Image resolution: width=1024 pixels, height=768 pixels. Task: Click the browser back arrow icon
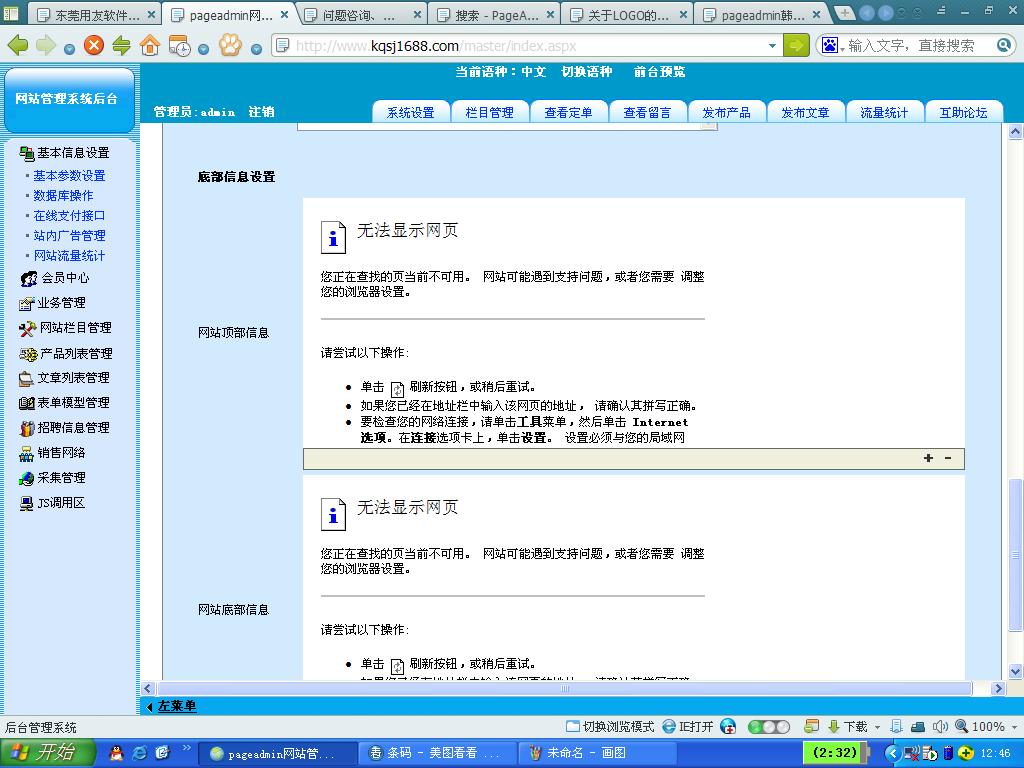click(x=18, y=45)
